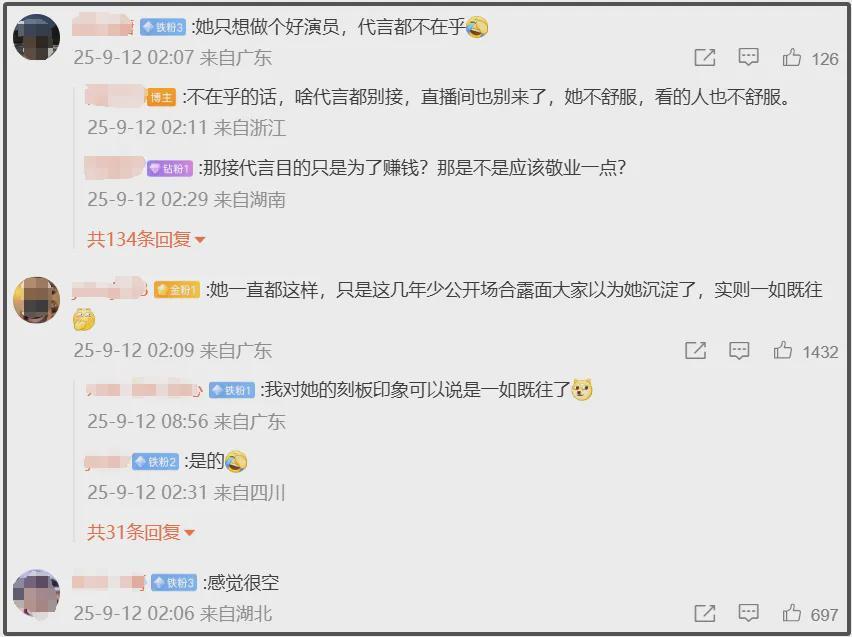Open the blurred username with 博主 badge

[x=115, y=96]
